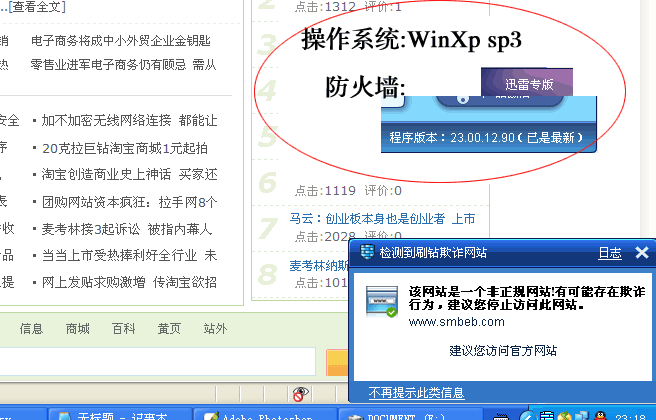The image size is (656, 420).
Task: Open 网上发贴求购激增 article
Action: (x=93, y=282)
